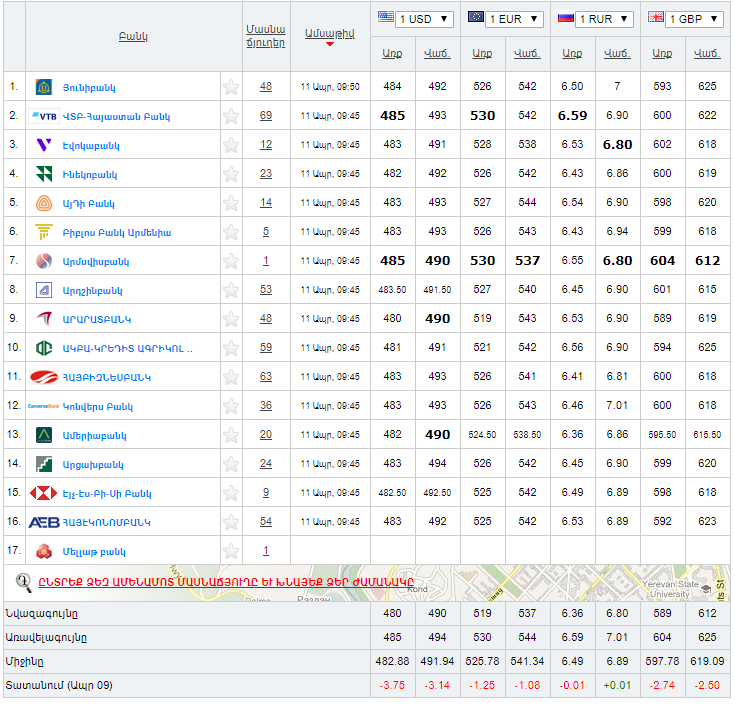Click the Armswissbank logo icon
The image size is (735, 705).
pos(43,261)
